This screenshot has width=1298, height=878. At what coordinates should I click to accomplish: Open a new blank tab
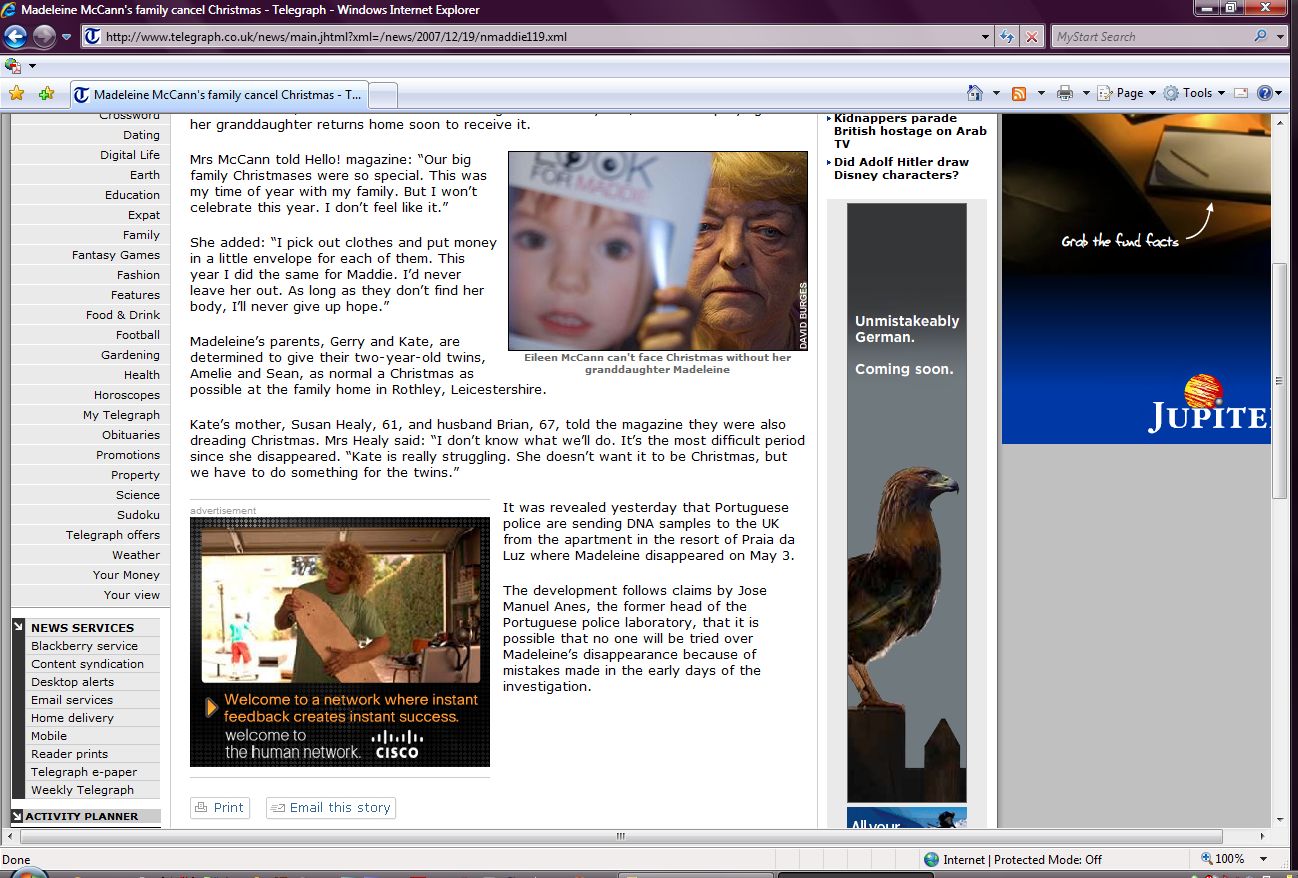coord(384,95)
